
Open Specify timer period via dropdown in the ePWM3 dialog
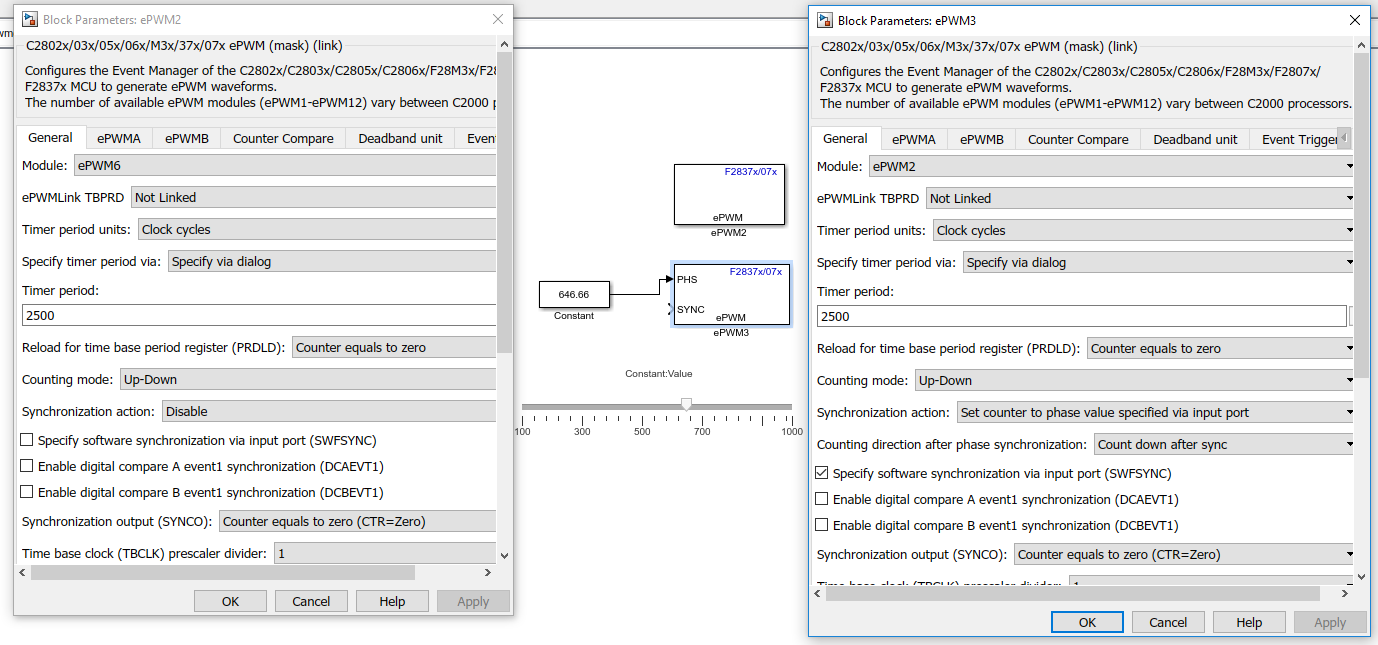click(x=1159, y=262)
